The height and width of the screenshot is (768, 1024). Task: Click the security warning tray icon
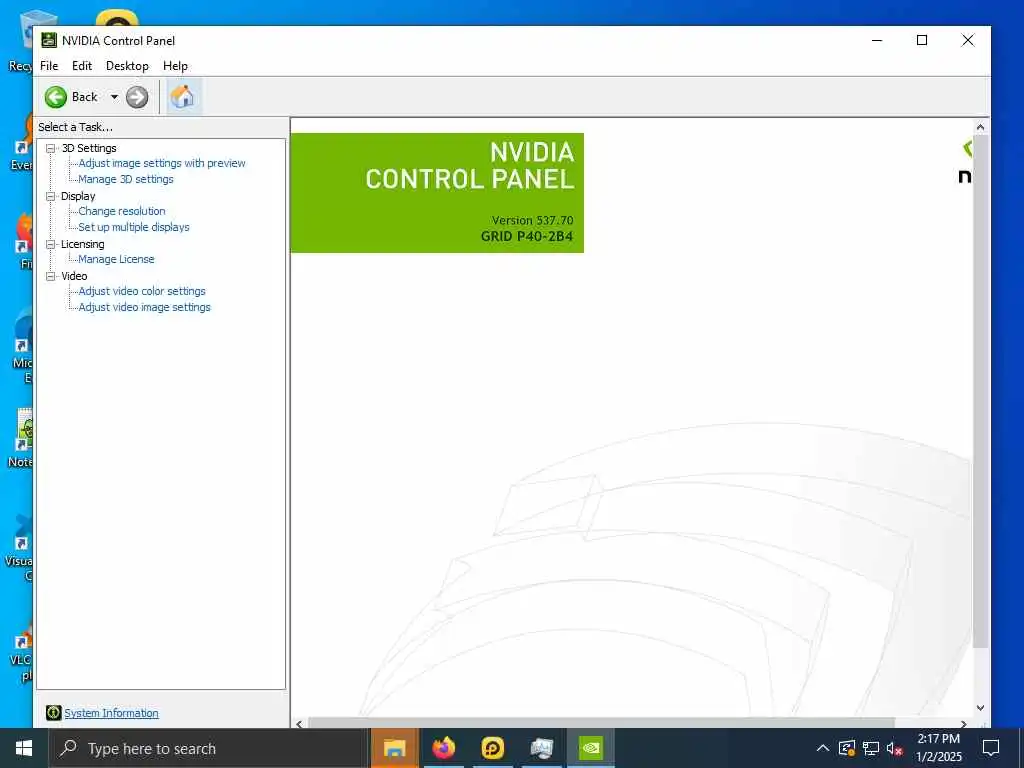847,748
